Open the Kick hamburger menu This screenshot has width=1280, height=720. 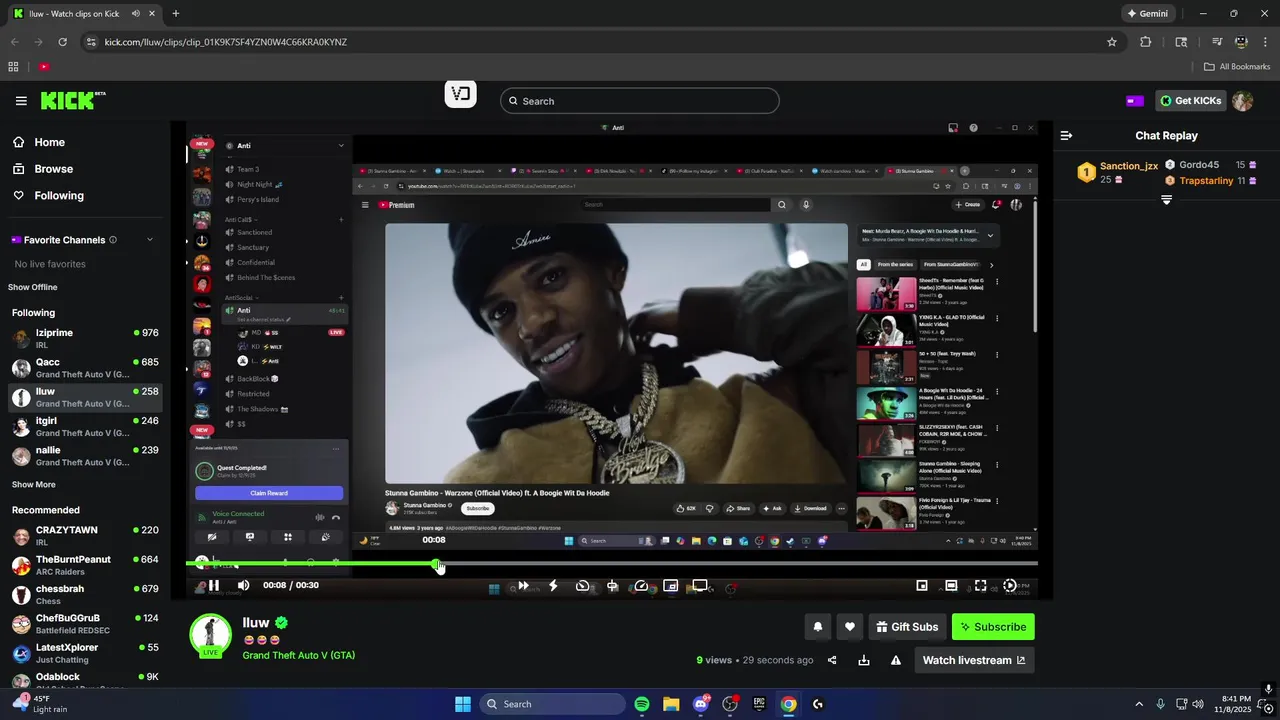click(21, 101)
